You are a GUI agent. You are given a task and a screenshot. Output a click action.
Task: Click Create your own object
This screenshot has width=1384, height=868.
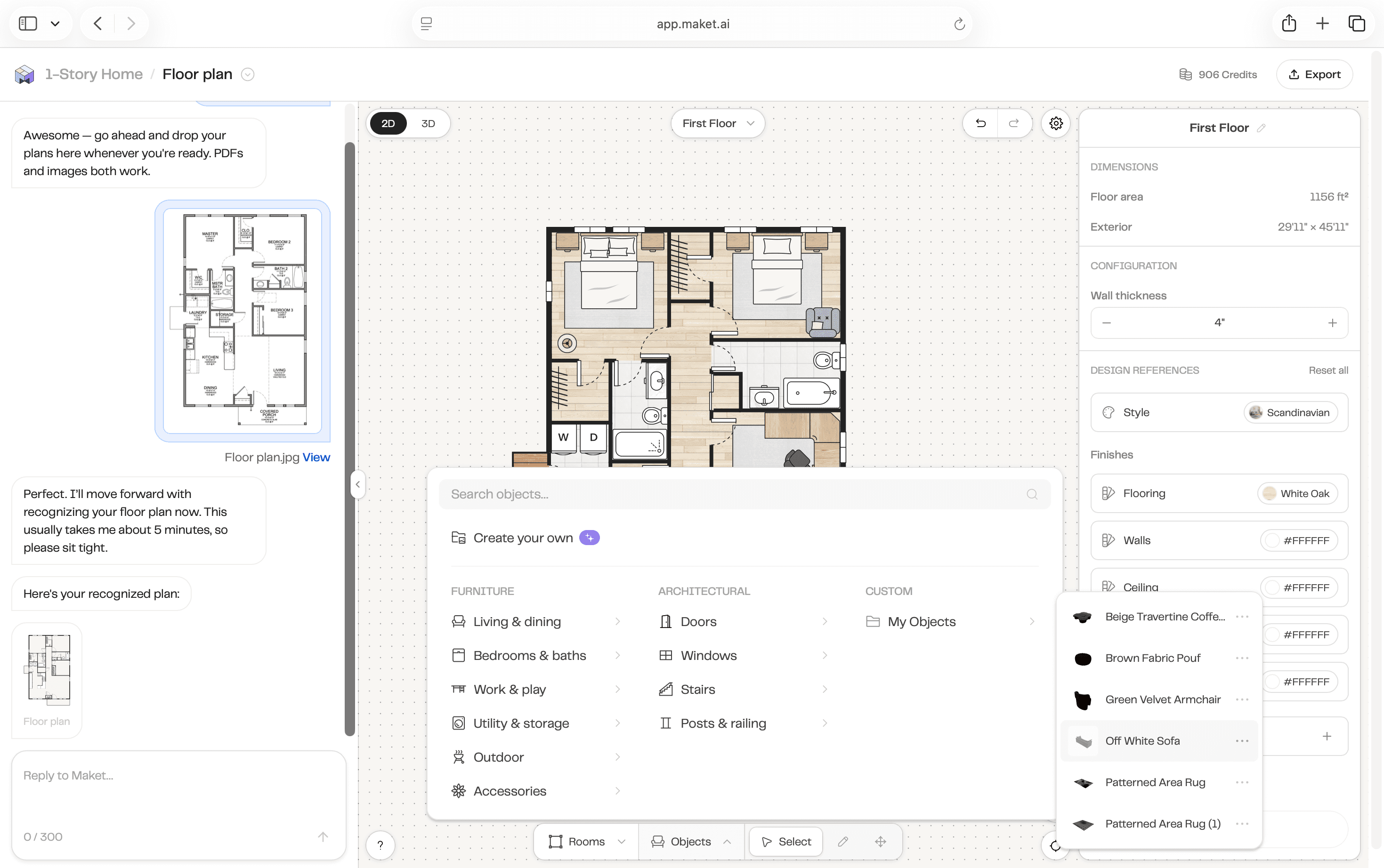[525, 538]
